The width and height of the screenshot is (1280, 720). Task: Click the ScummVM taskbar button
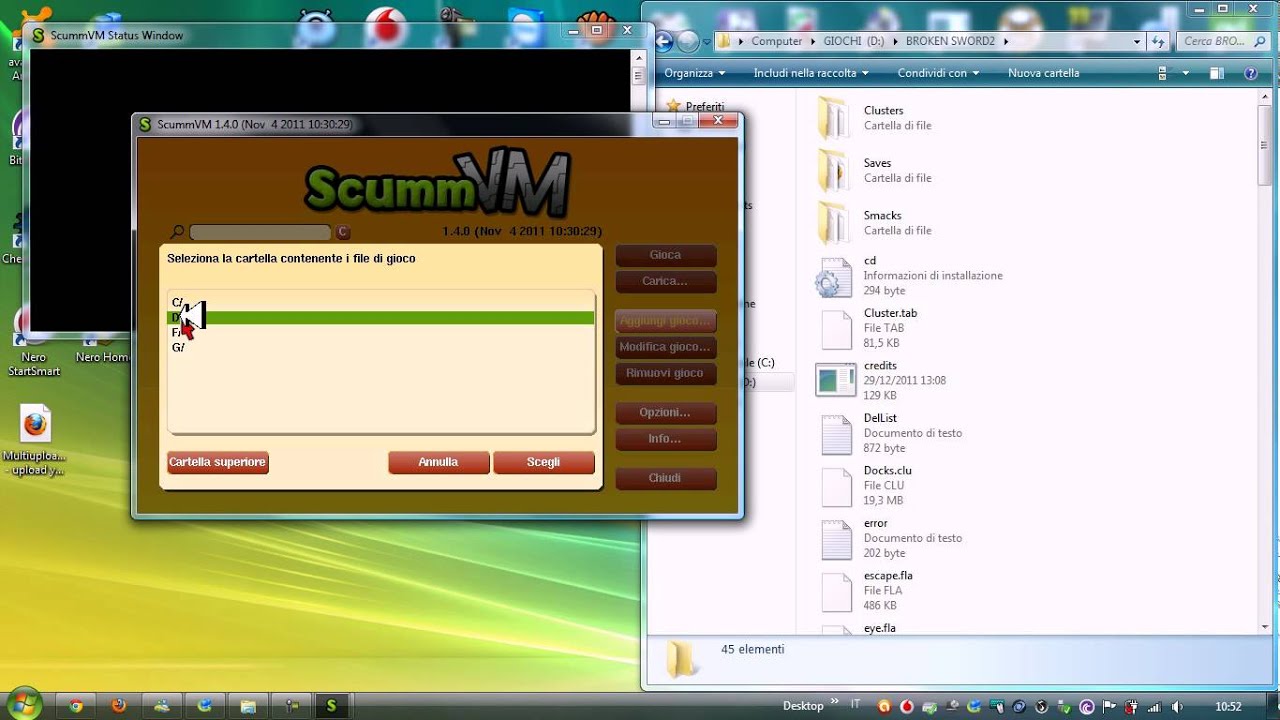[x=332, y=705]
